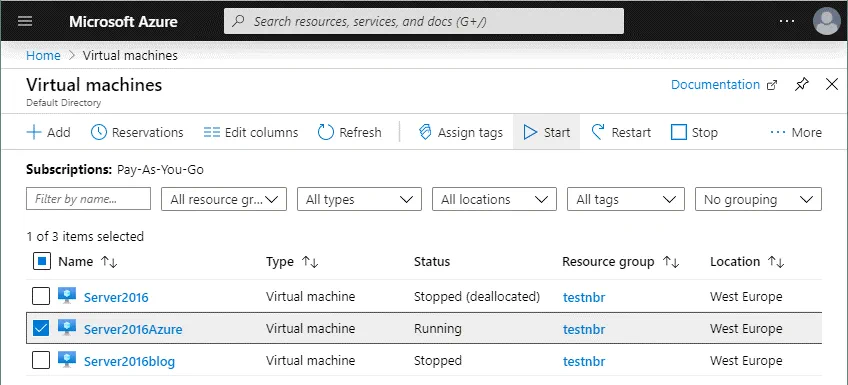Open the All types dropdown
Viewport: 848px width, 385px height.
359,199
